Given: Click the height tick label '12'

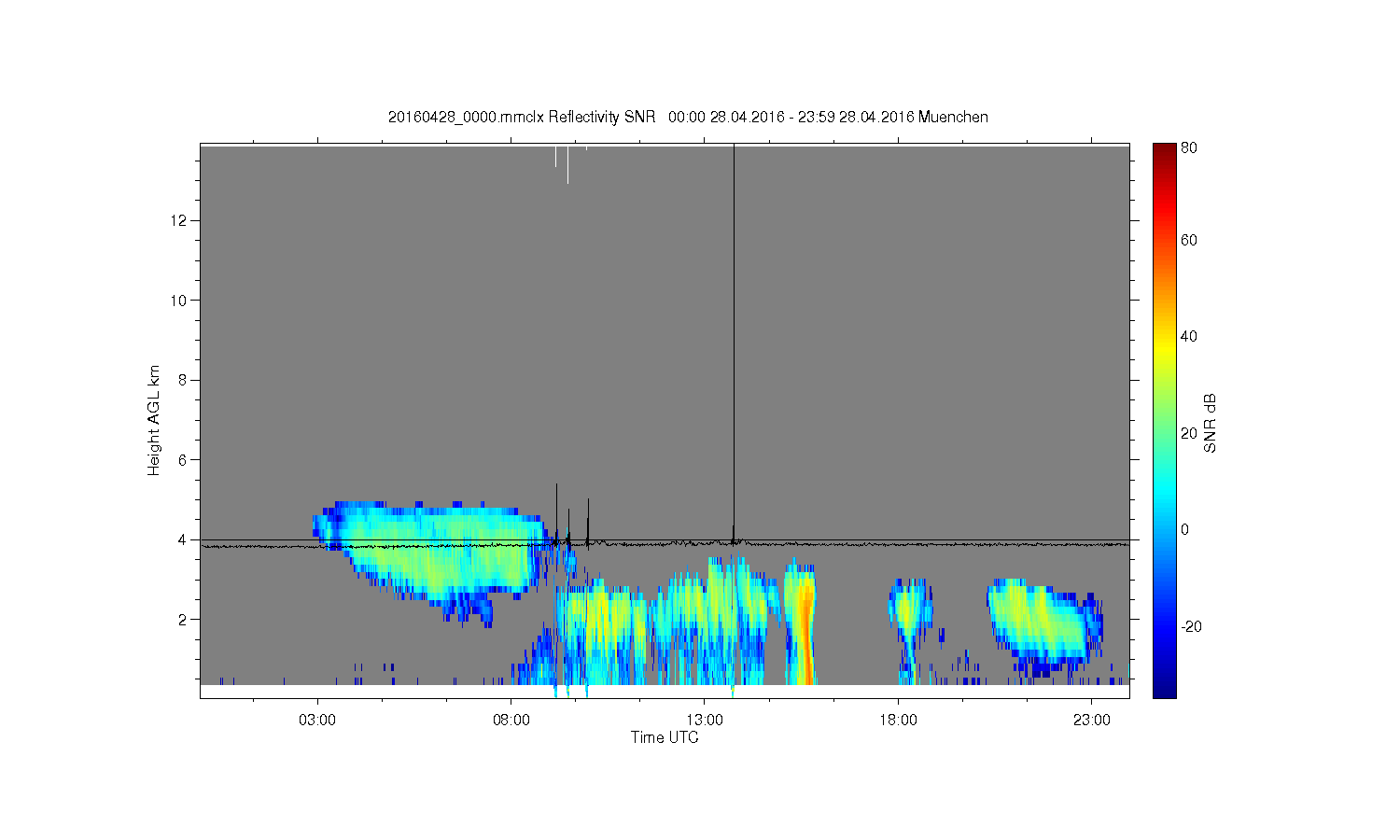Looking at the screenshot, I should pos(180,220).
